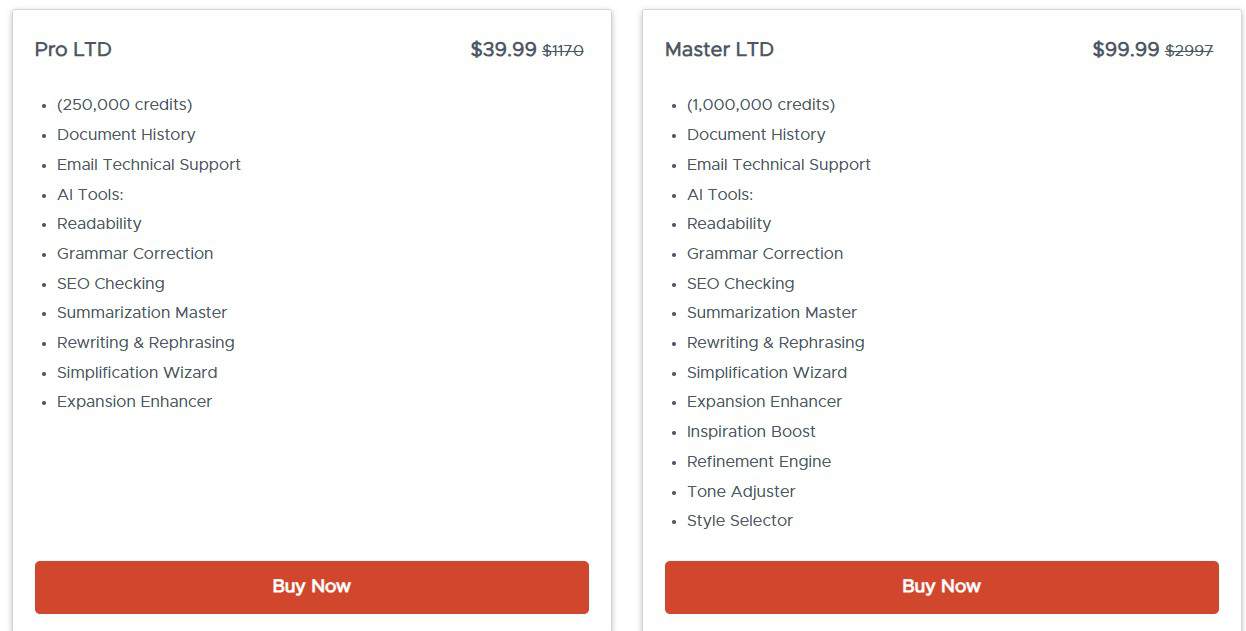This screenshot has width=1246, height=631.
Task: Click Inspiration Boost under Master LTD
Action: point(751,431)
